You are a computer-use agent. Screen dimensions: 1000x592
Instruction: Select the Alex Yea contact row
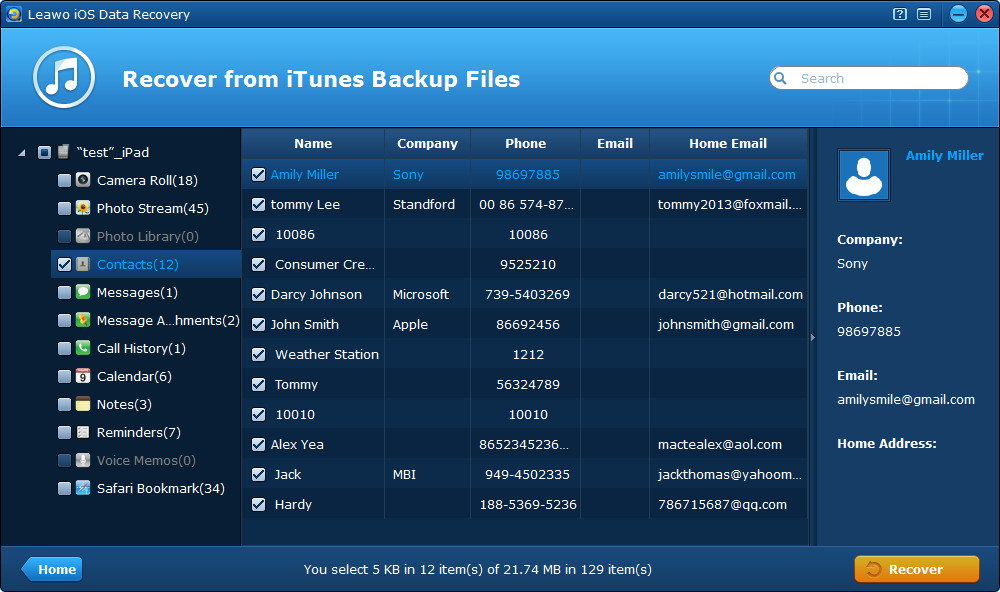[x=525, y=444]
